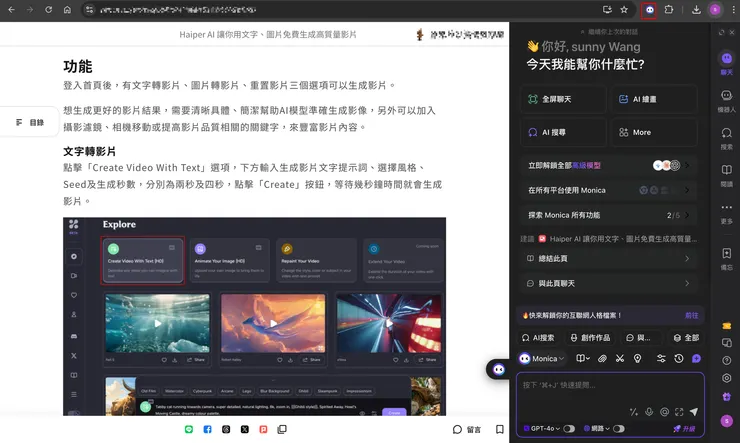Click the microphone voice input icon

649,412
